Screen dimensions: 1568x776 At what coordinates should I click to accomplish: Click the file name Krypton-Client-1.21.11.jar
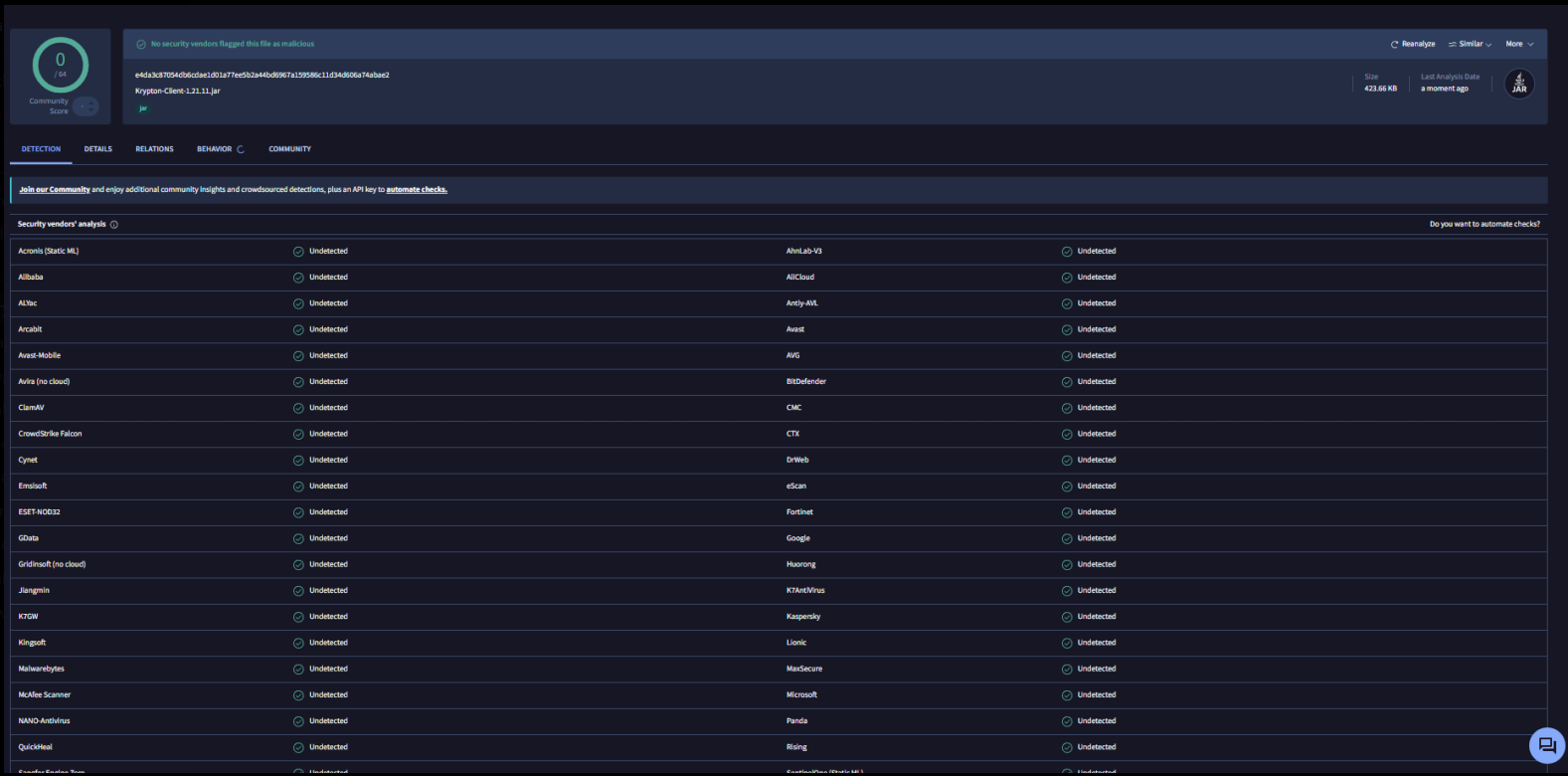pyautogui.click(x=178, y=91)
